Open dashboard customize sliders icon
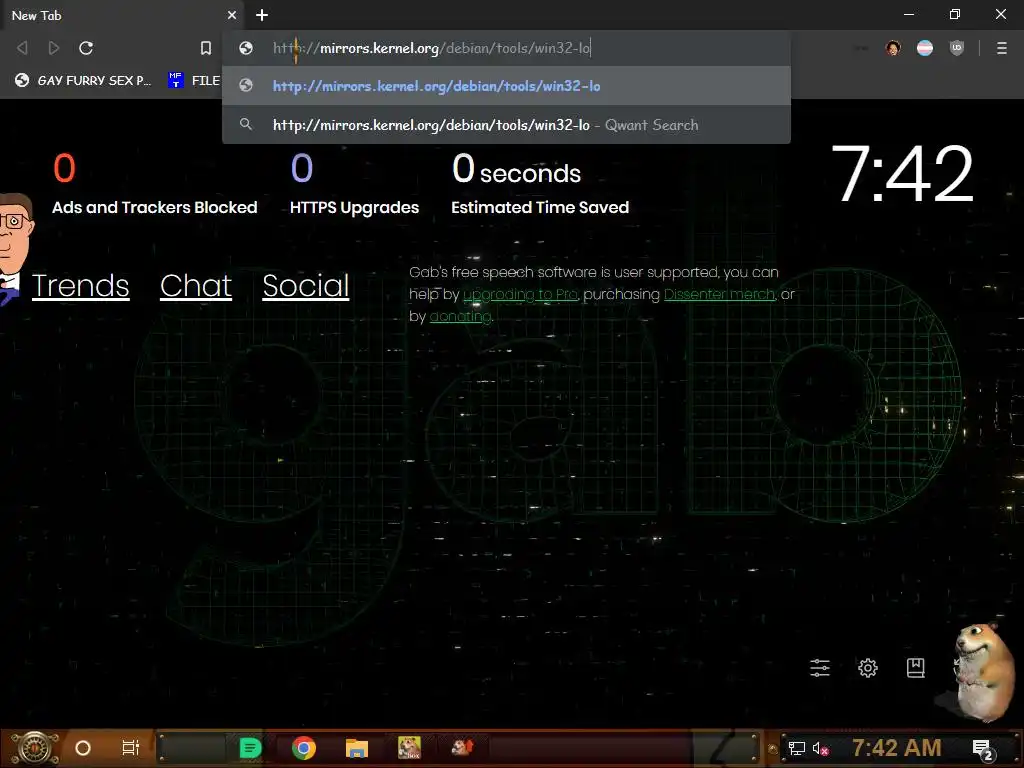 tap(820, 667)
